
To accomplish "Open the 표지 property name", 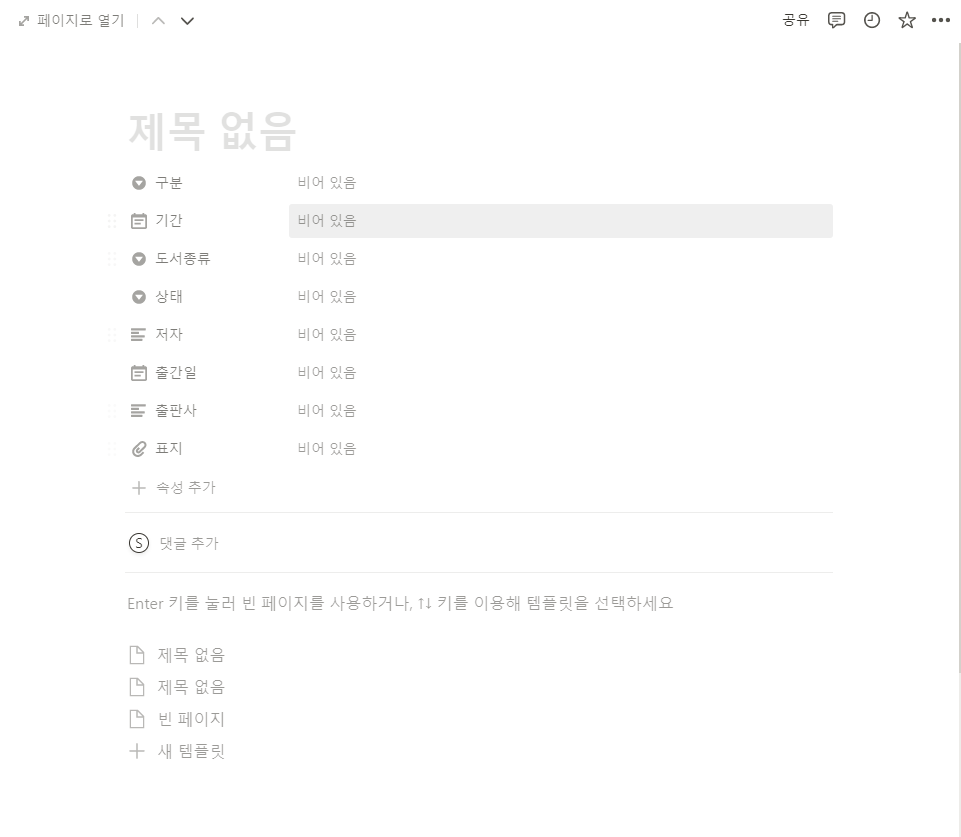I will (169, 449).
